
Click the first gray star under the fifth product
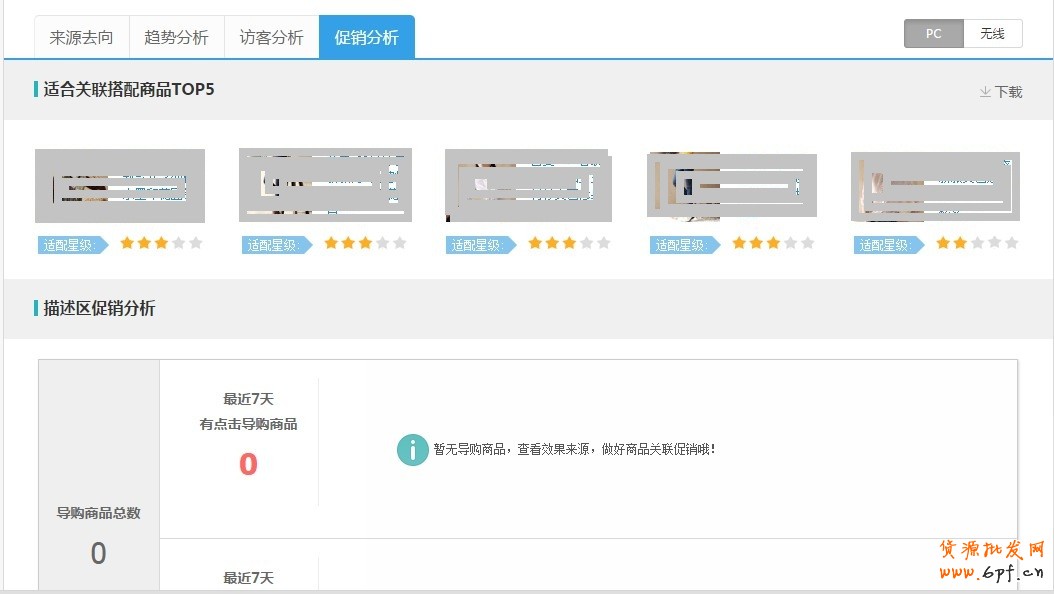click(x=975, y=242)
